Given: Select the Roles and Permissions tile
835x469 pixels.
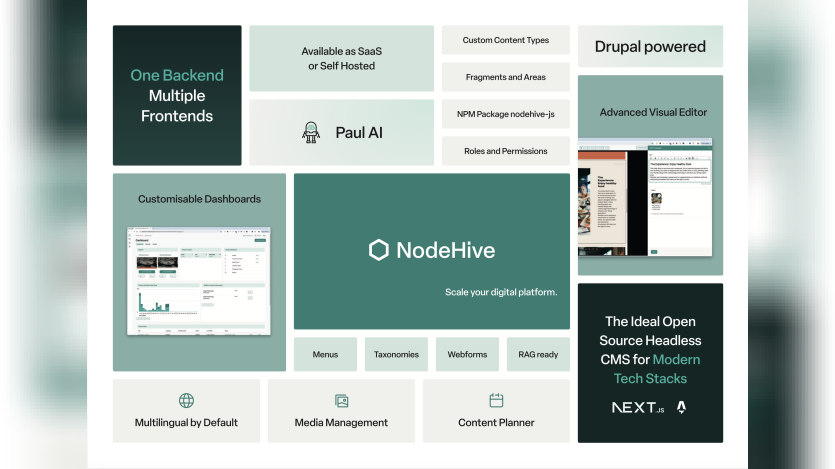Looking at the screenshot, I should 506,151.
